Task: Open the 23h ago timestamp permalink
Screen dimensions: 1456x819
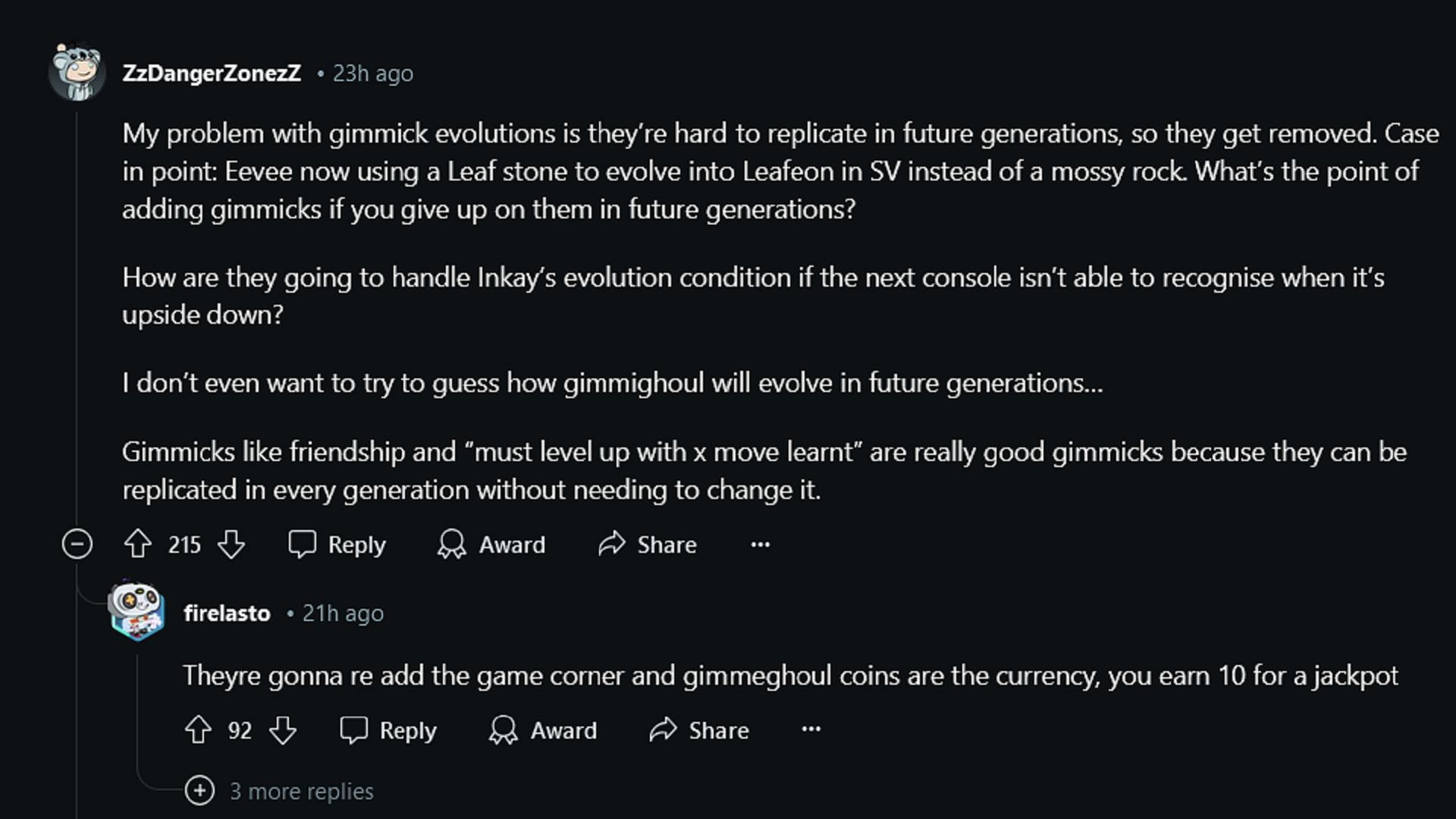Action: click(x=373, y=73)
